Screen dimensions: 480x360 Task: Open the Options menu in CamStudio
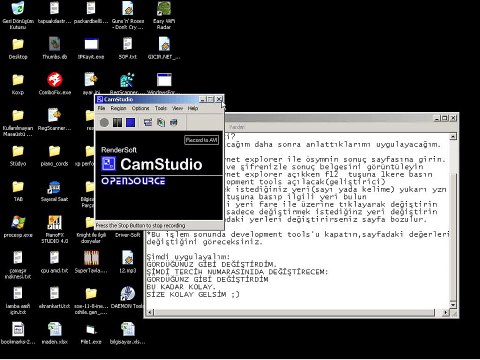tap(140, 108)
